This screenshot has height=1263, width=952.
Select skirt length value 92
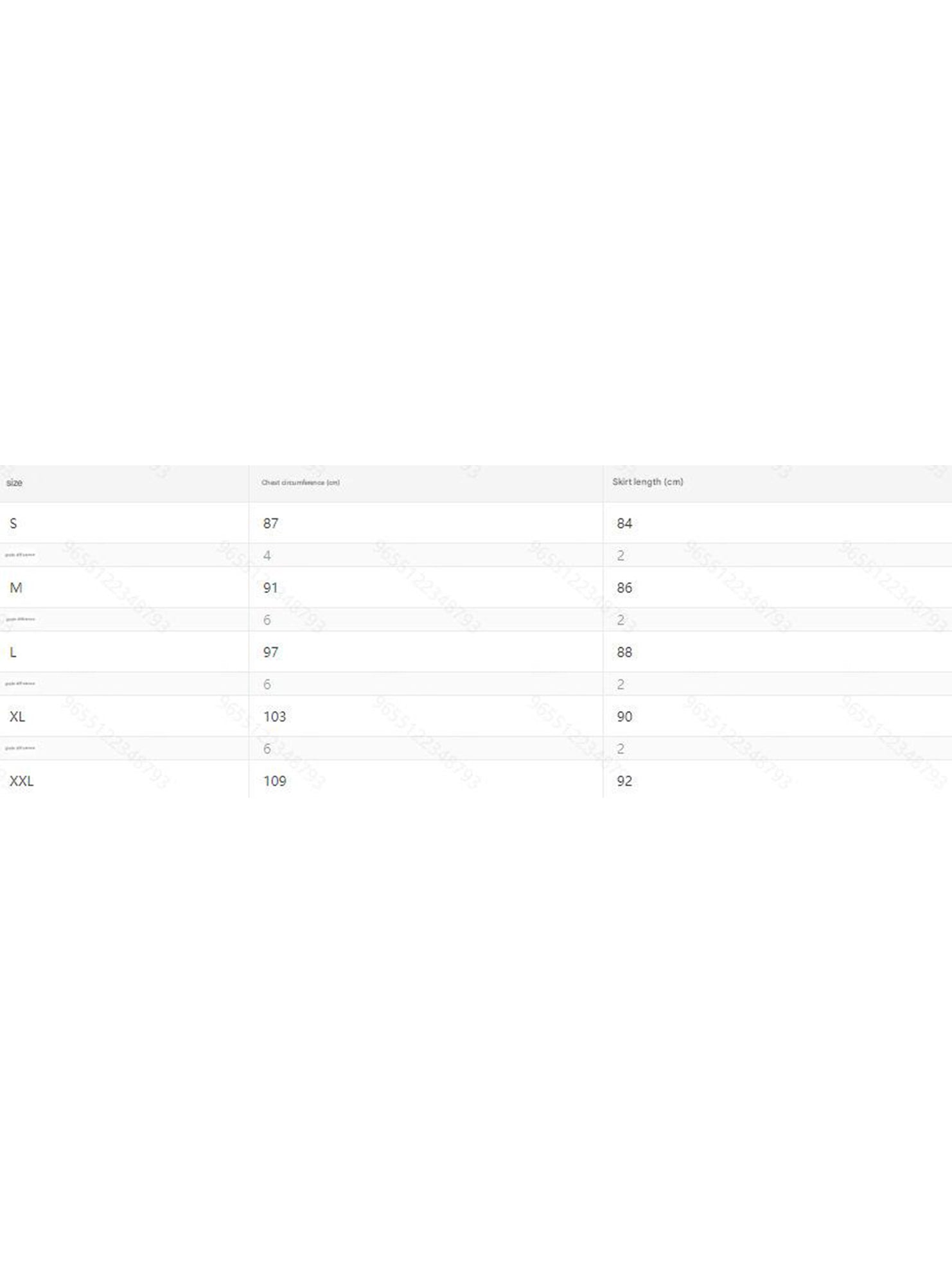tap(624, 781)
